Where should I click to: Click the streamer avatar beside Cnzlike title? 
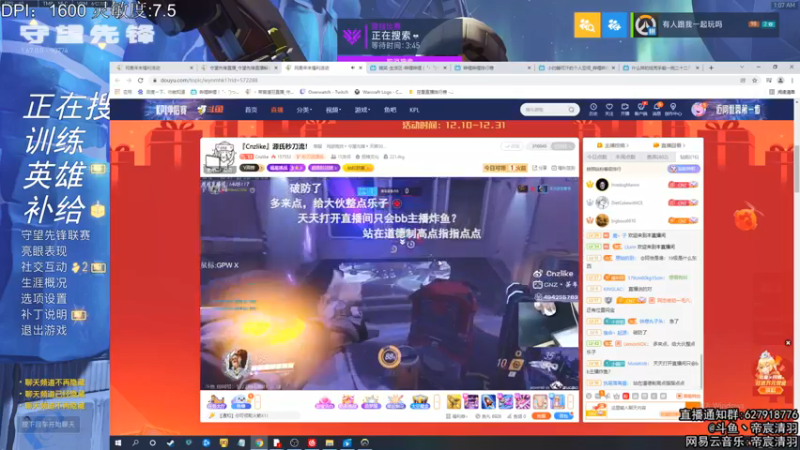click(219, 156)
